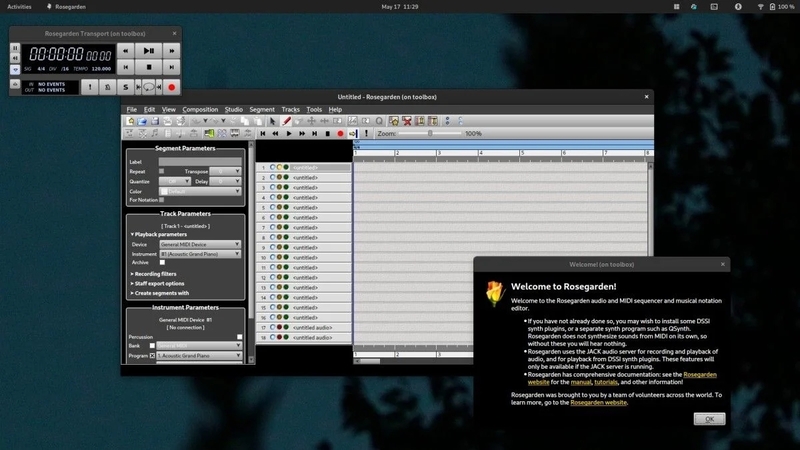The width and height of the screenshot is (800, 450).
Task: Open the Studio menu
Action: pyautogui.click(x=234, y=109)
